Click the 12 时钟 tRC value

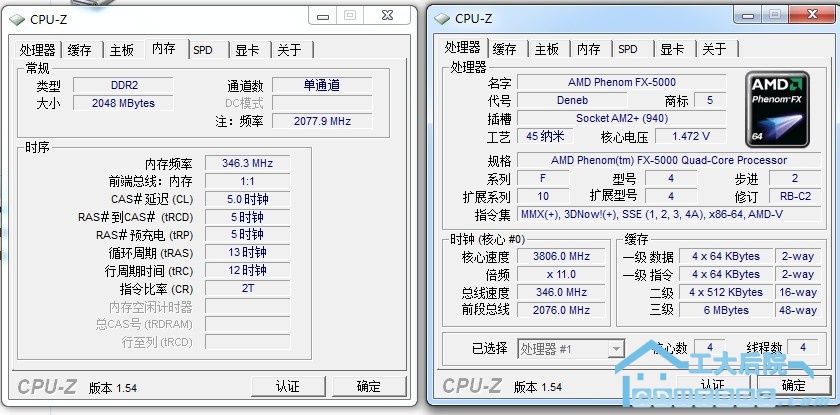coord(248,270)
